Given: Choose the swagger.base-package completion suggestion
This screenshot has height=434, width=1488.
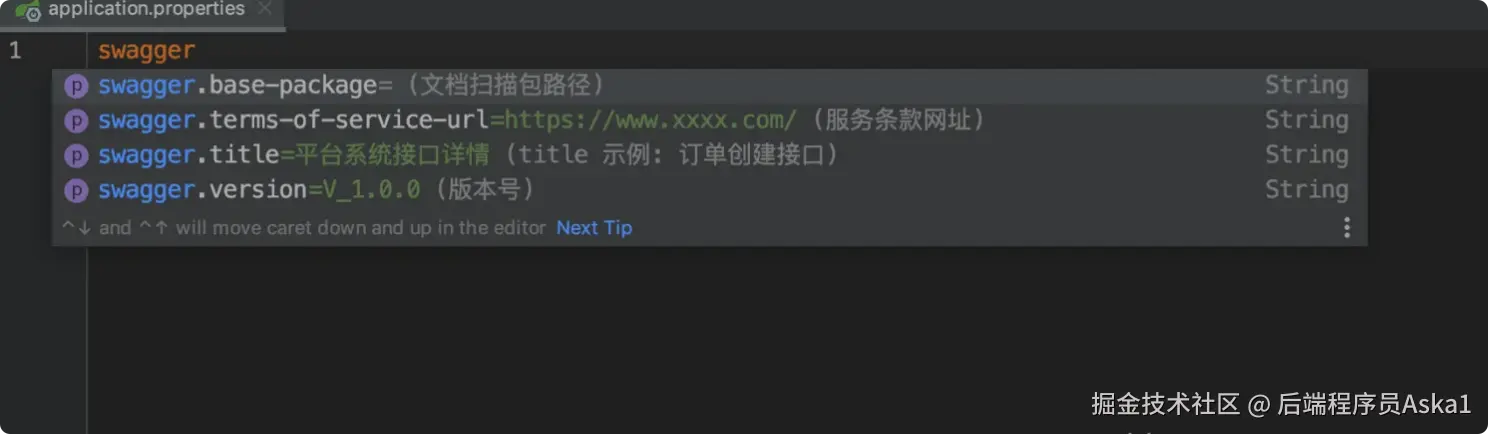Looking at the screenshot, I should tap(709, 86).
